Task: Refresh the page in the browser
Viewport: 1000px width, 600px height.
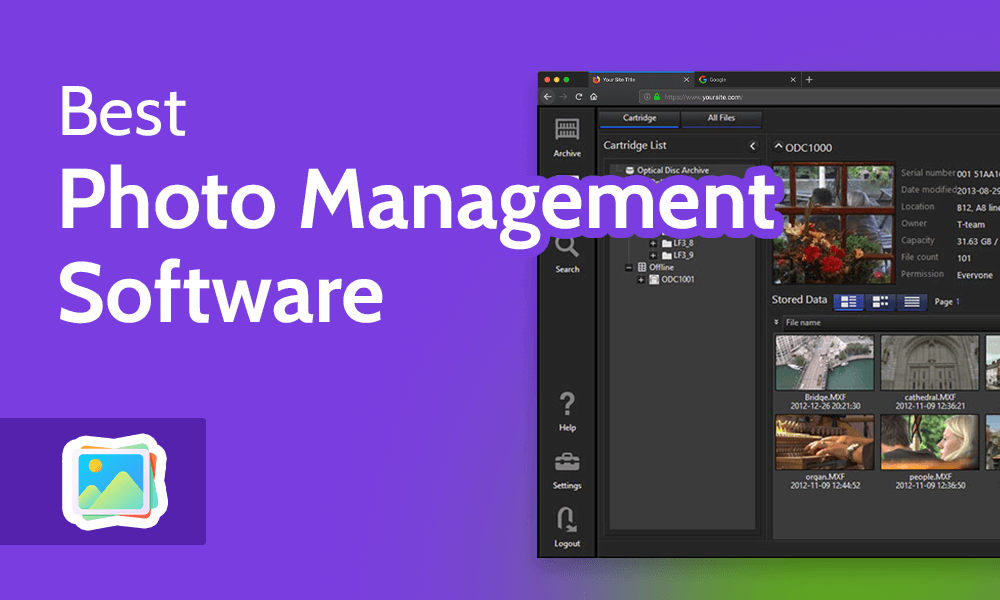Action: coord(578,96)
